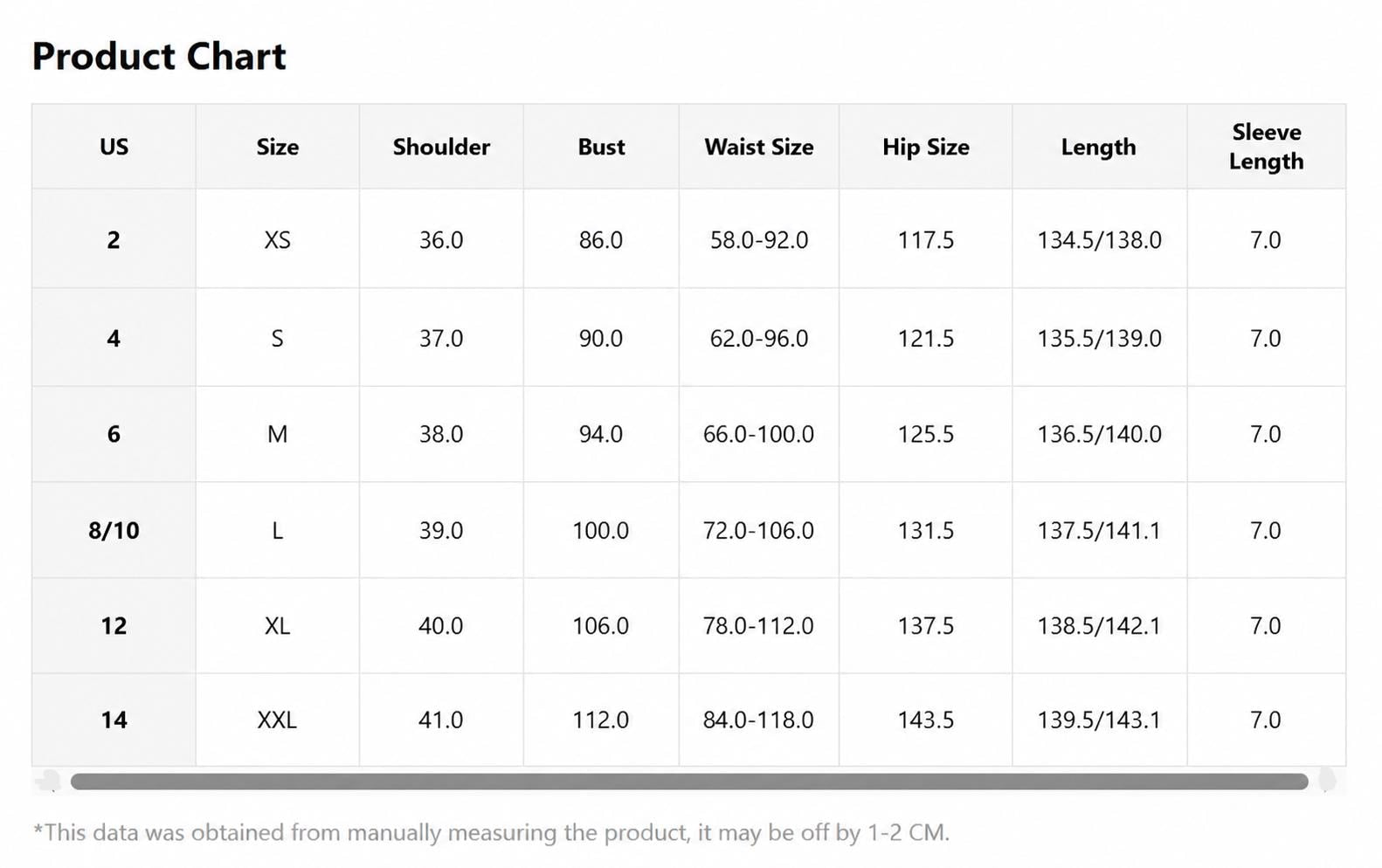Click the Length column header

[x=1099, y=147]
